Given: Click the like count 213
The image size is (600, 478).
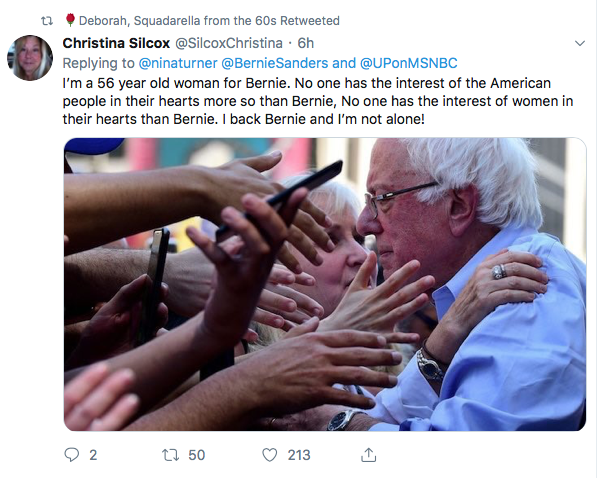Looking at the screenshot, I should (x=299, y=455).
